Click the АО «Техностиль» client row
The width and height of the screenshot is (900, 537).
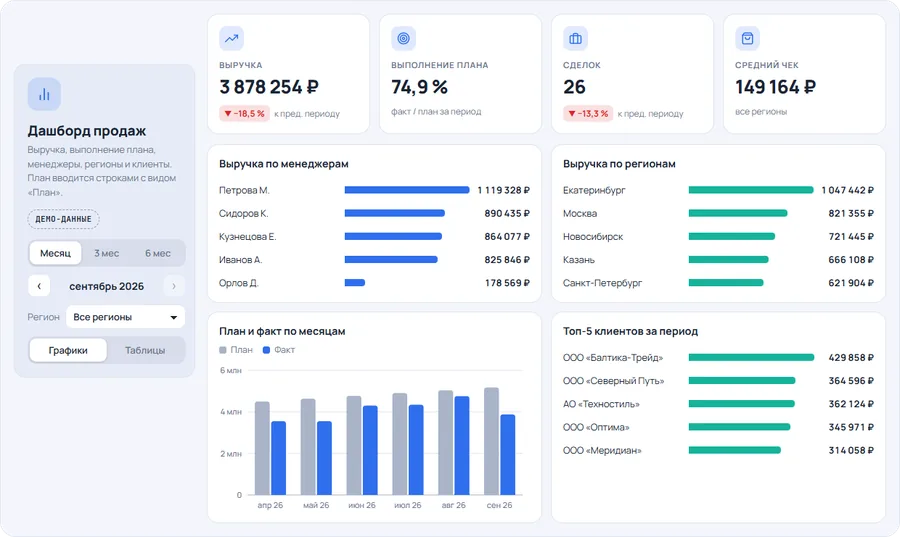point(719,404)
